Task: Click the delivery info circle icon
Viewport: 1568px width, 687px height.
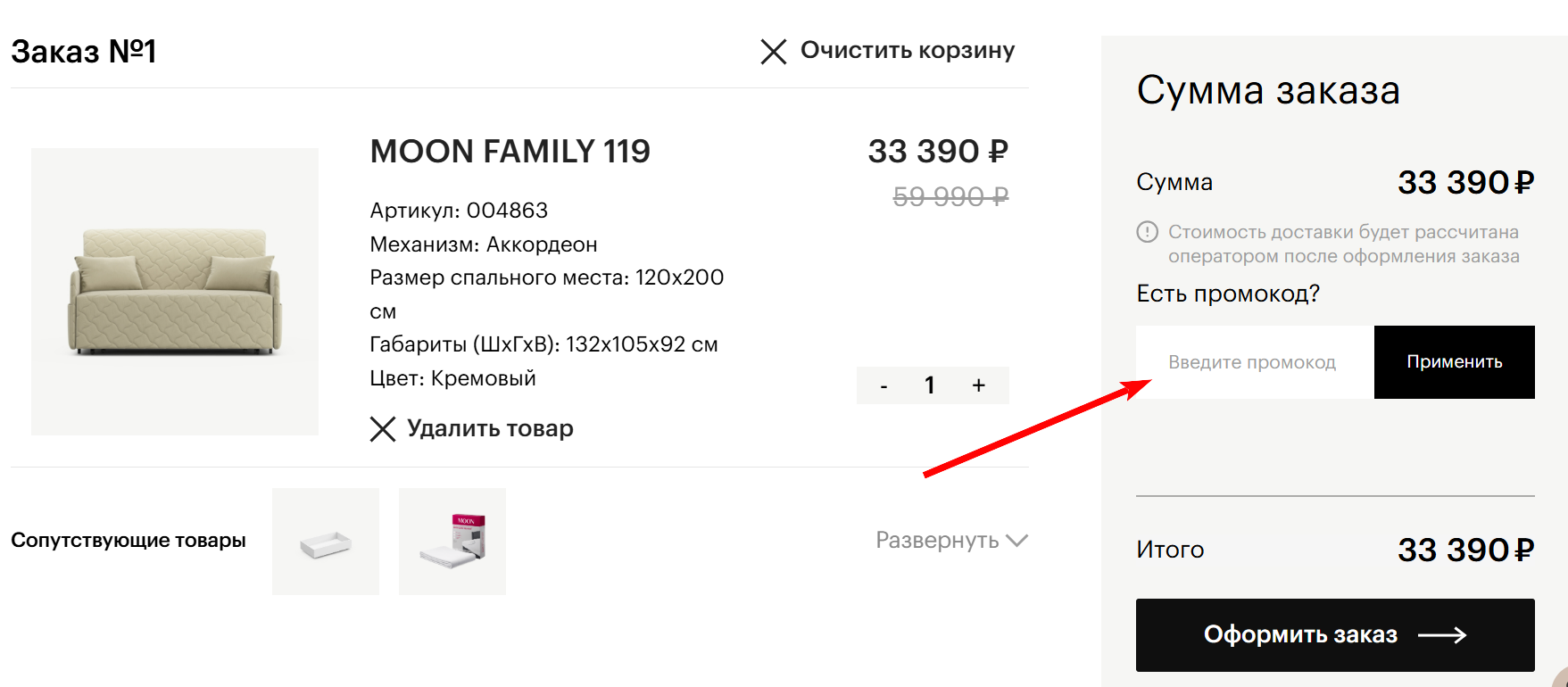Action: pos(1146,232)
